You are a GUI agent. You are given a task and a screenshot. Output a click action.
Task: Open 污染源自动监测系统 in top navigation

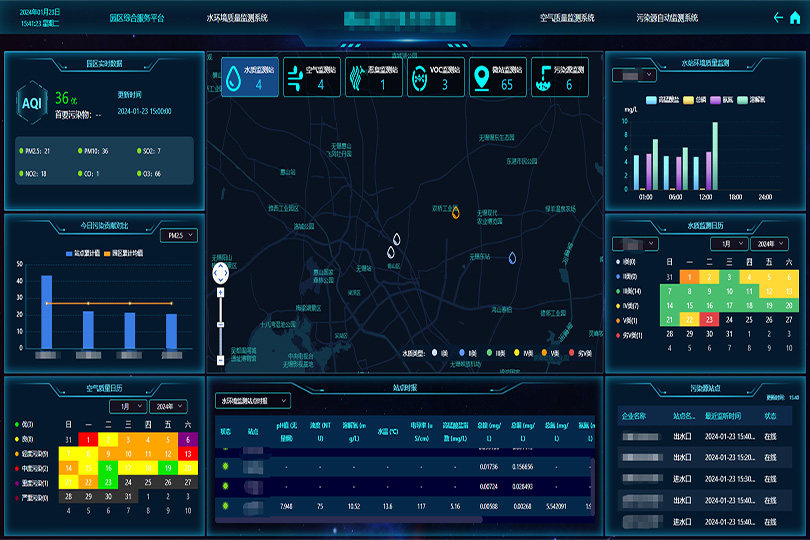(x=667, y=18)
